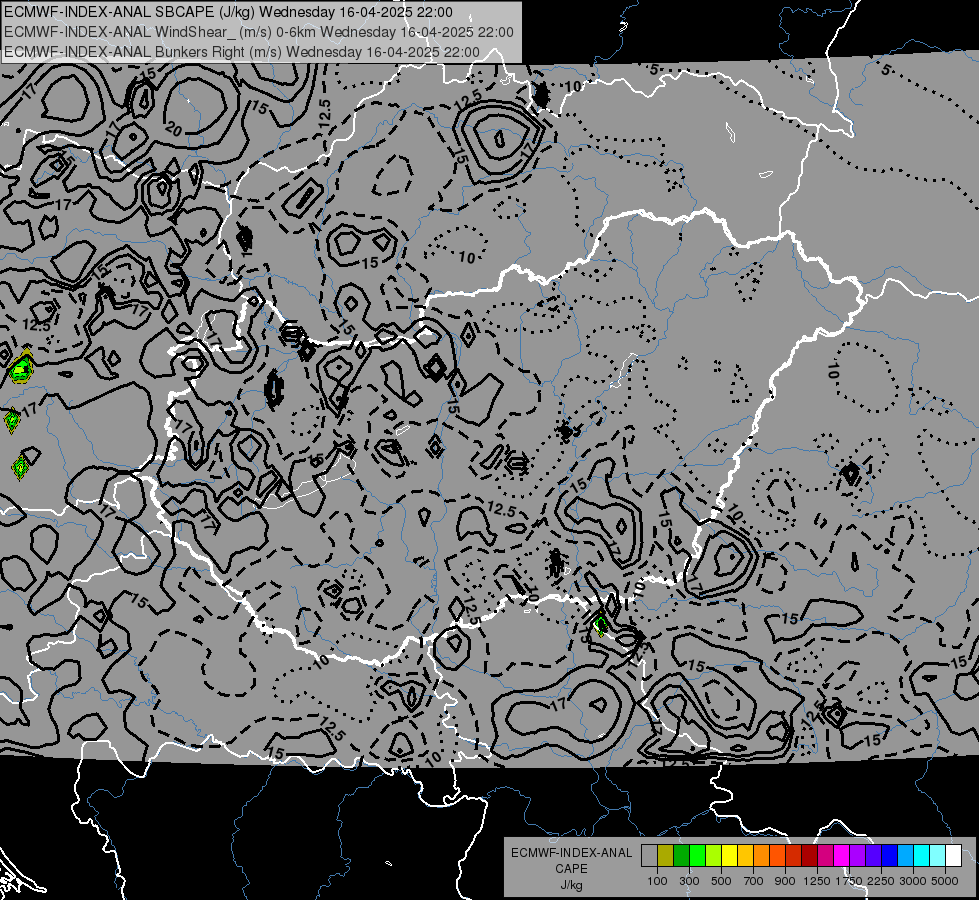Click the 1250 legend scale label
The width and height of the screenshot is (979, 900).
[817, 881]
